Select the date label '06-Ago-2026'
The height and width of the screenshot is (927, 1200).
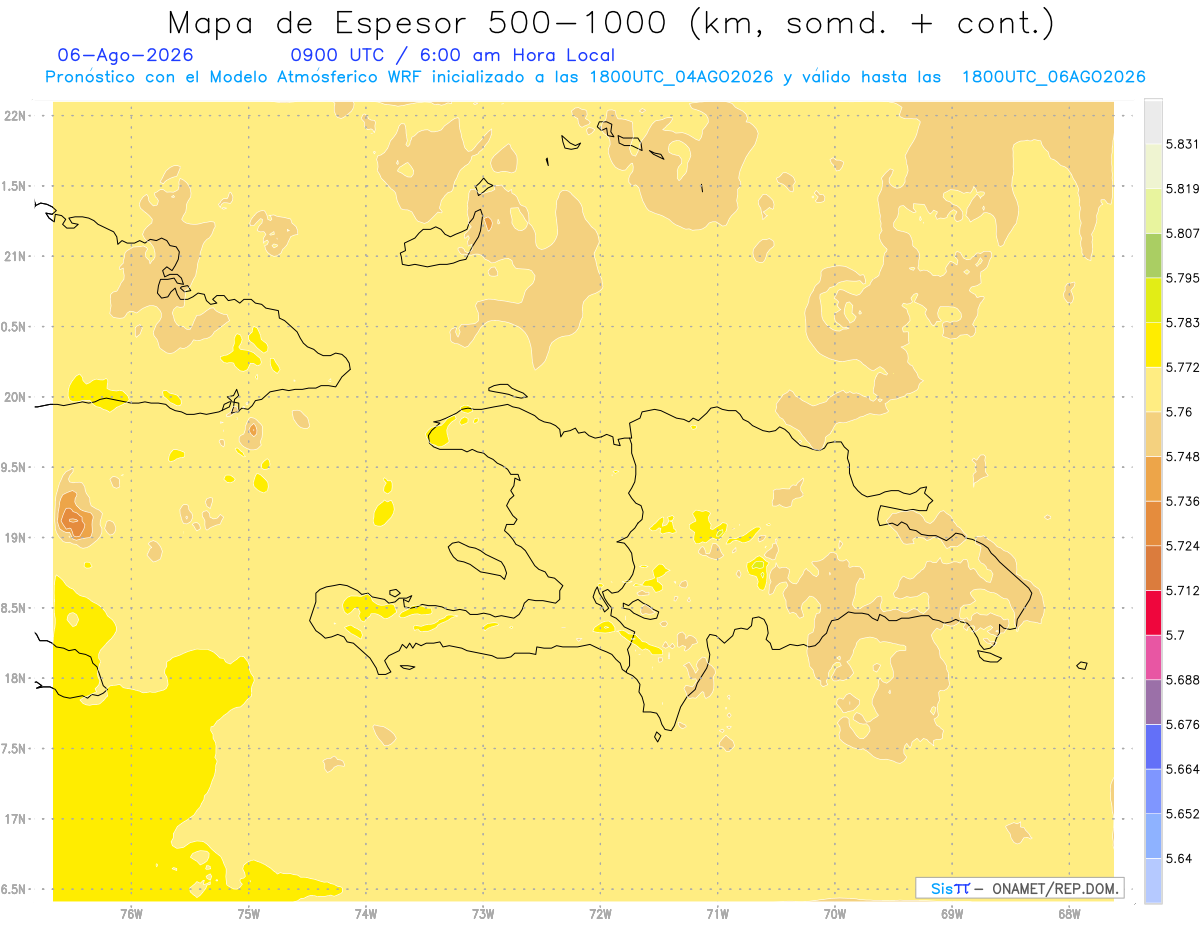[126, 55]
